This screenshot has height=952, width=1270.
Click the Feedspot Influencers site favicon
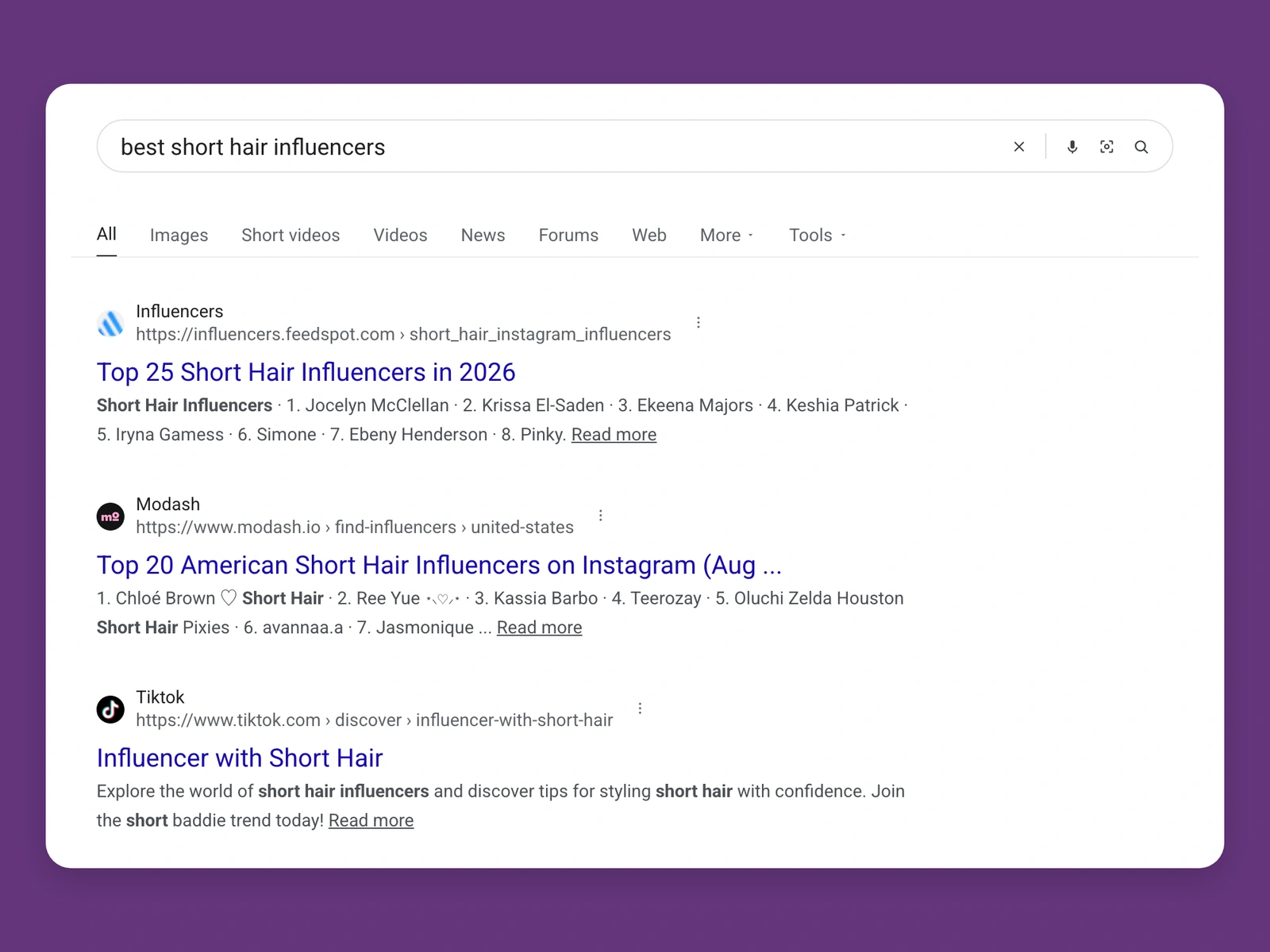pos(110,323)
